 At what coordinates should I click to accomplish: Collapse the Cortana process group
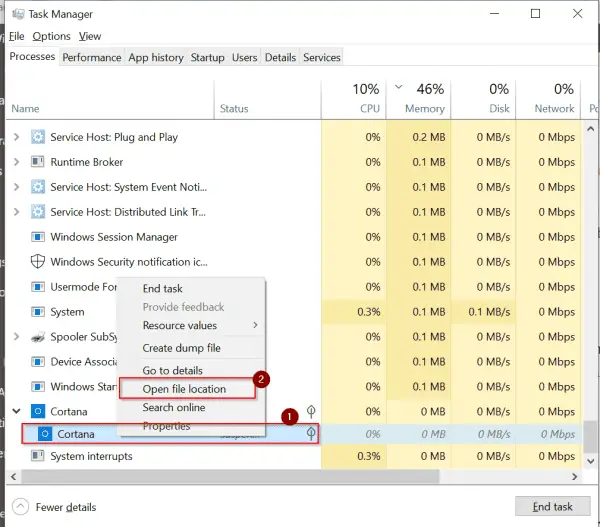16,411
